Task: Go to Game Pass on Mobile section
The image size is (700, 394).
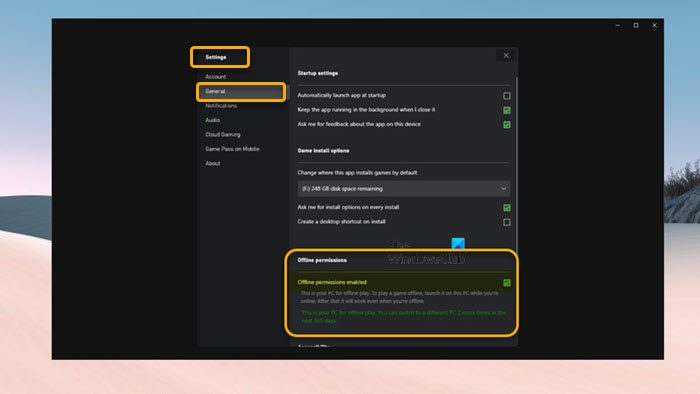Action: [x=232, y=149]
